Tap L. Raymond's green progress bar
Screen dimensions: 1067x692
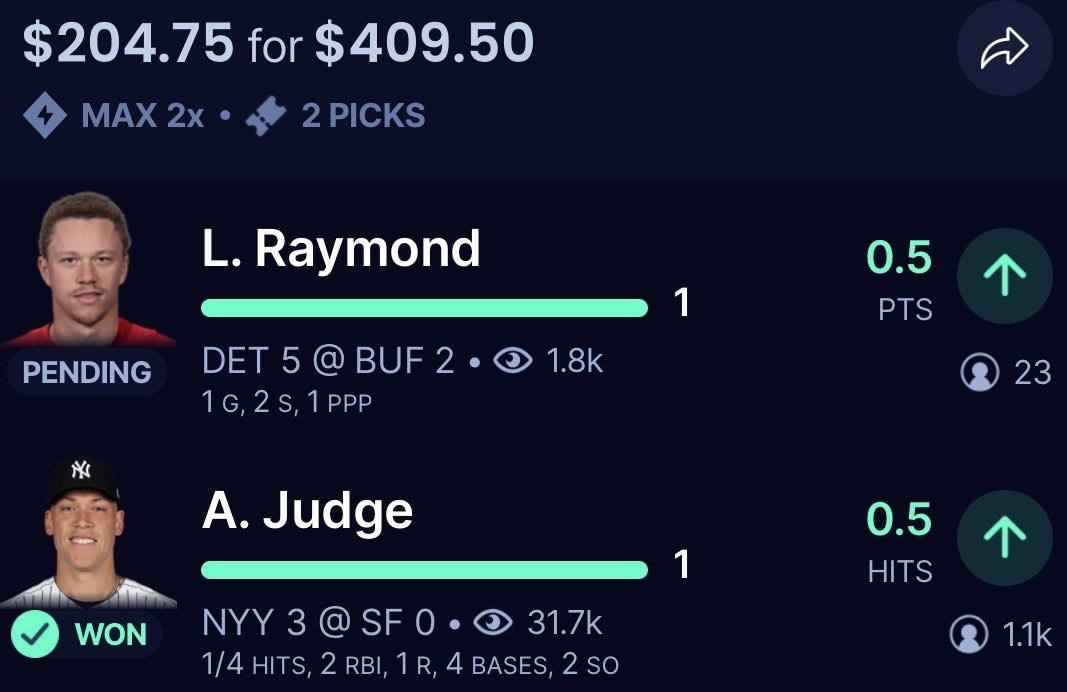(424, 307)
